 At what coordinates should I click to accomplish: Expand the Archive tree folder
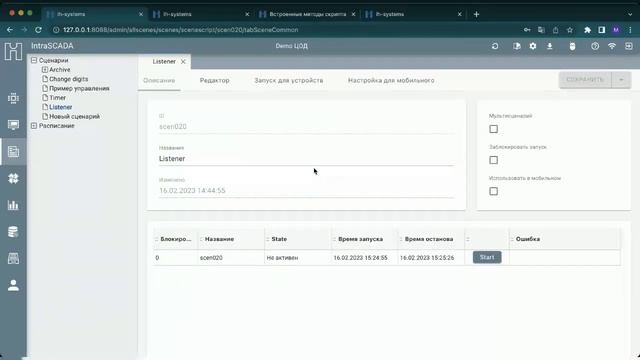tap(45, 70)
